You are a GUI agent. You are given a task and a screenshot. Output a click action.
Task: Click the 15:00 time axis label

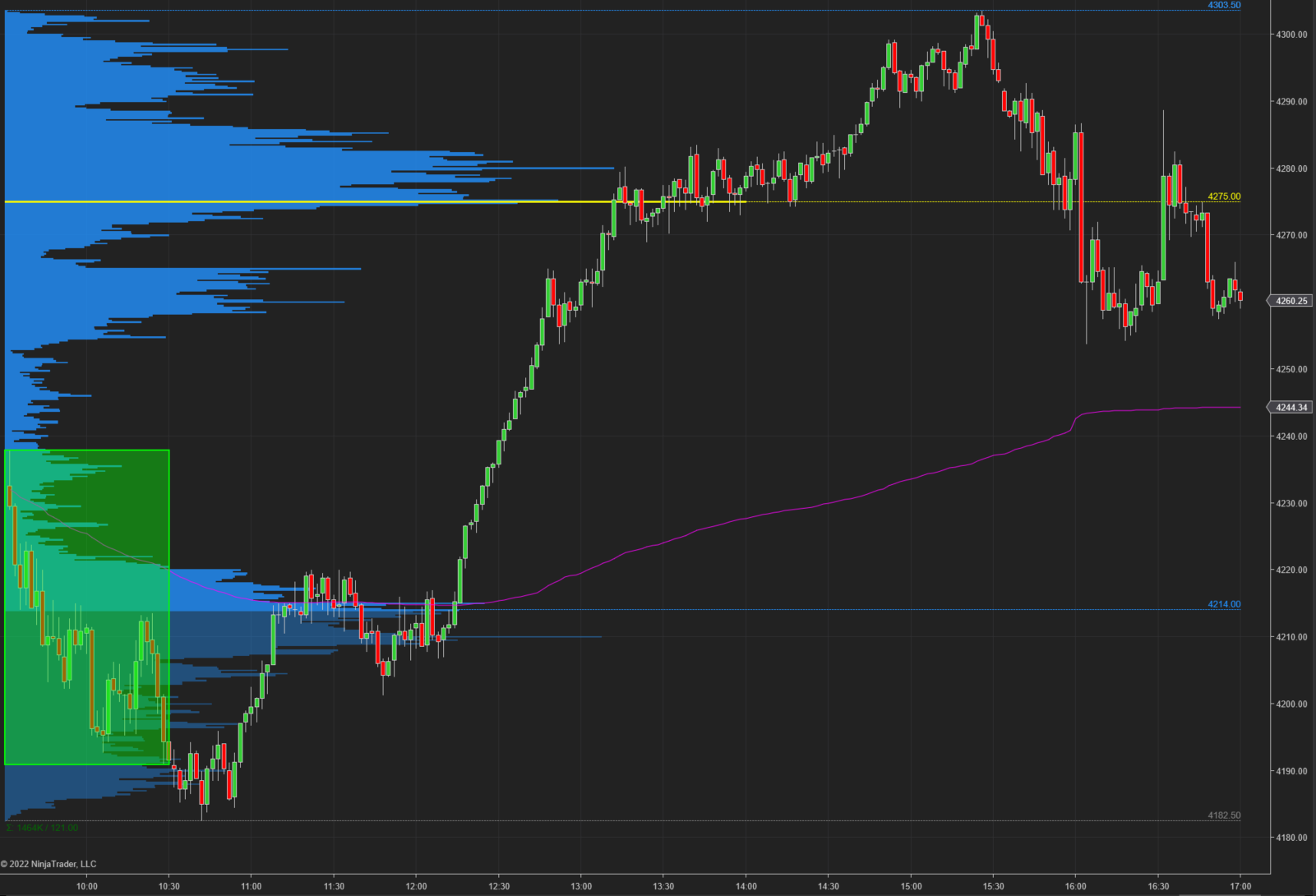point(911,886)
